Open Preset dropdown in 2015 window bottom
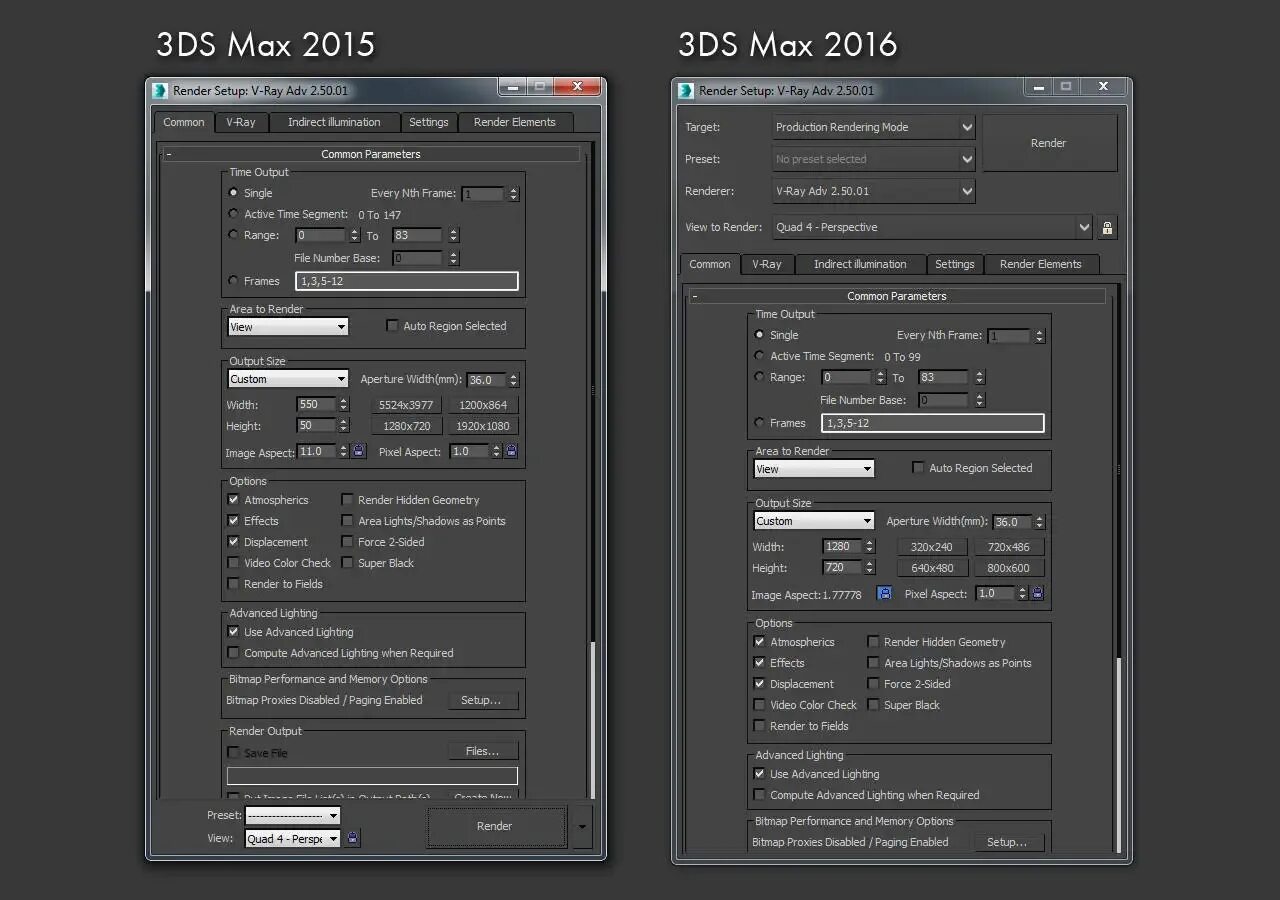This screenshot has height=900, width=1280. coord(293,815)
